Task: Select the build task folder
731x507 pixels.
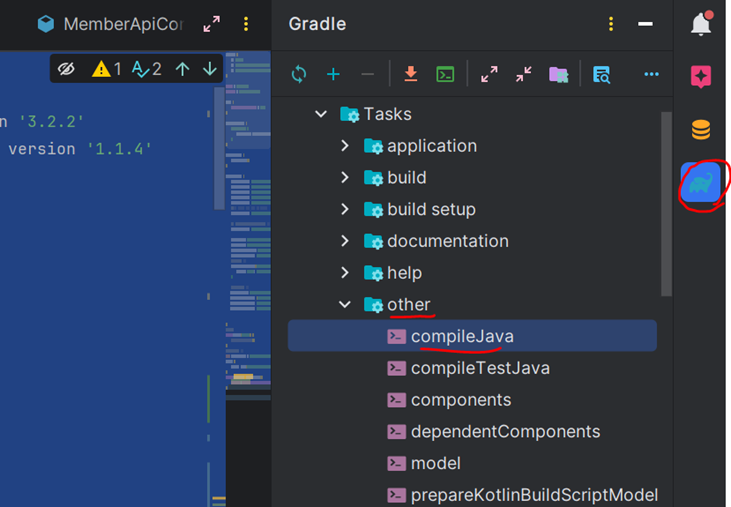Action: [395, 178]
